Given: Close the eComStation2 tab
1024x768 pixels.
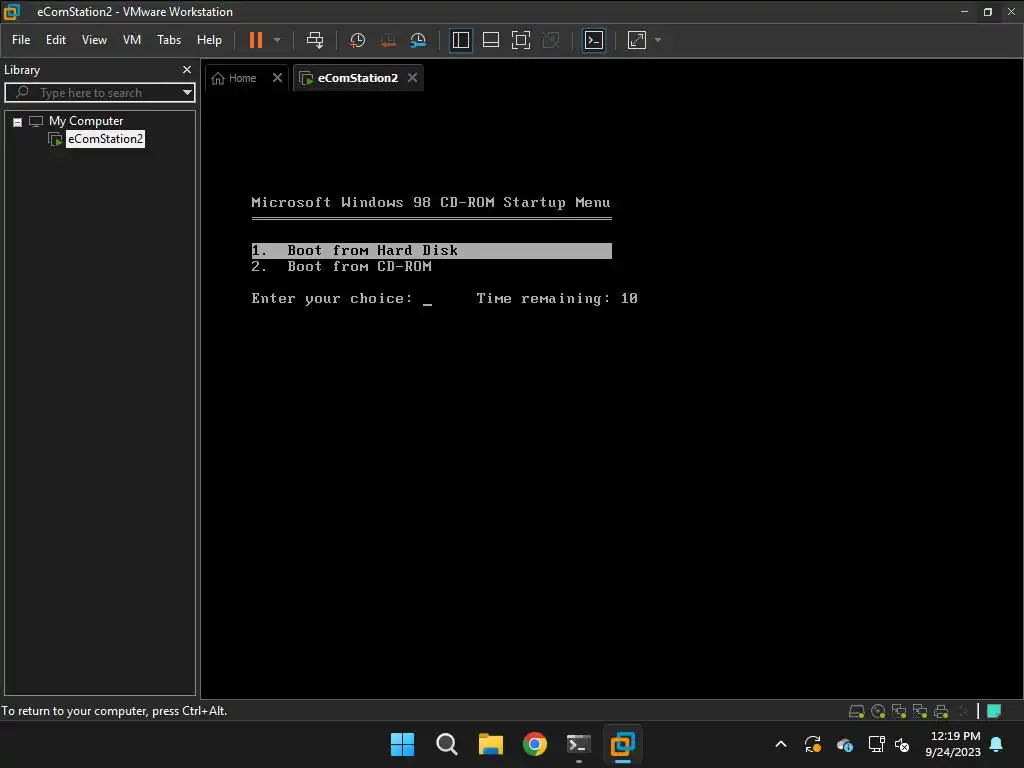Looking at the screenshot, I should [412, 78].
